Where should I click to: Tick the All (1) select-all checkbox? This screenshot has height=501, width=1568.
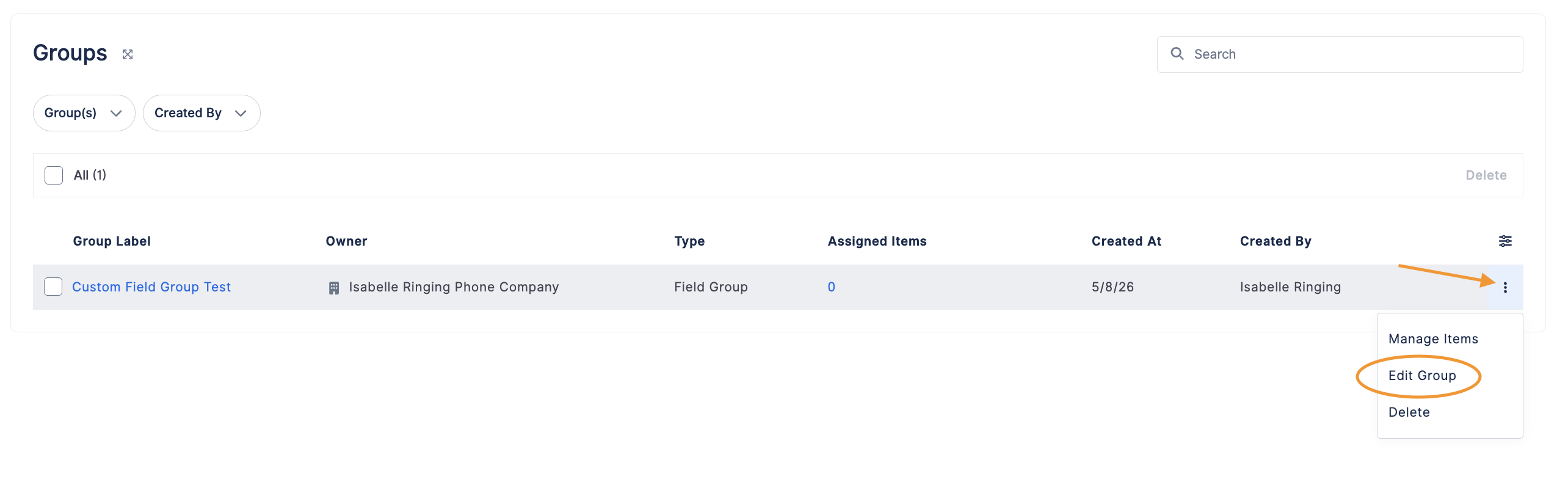click(54, 175)
